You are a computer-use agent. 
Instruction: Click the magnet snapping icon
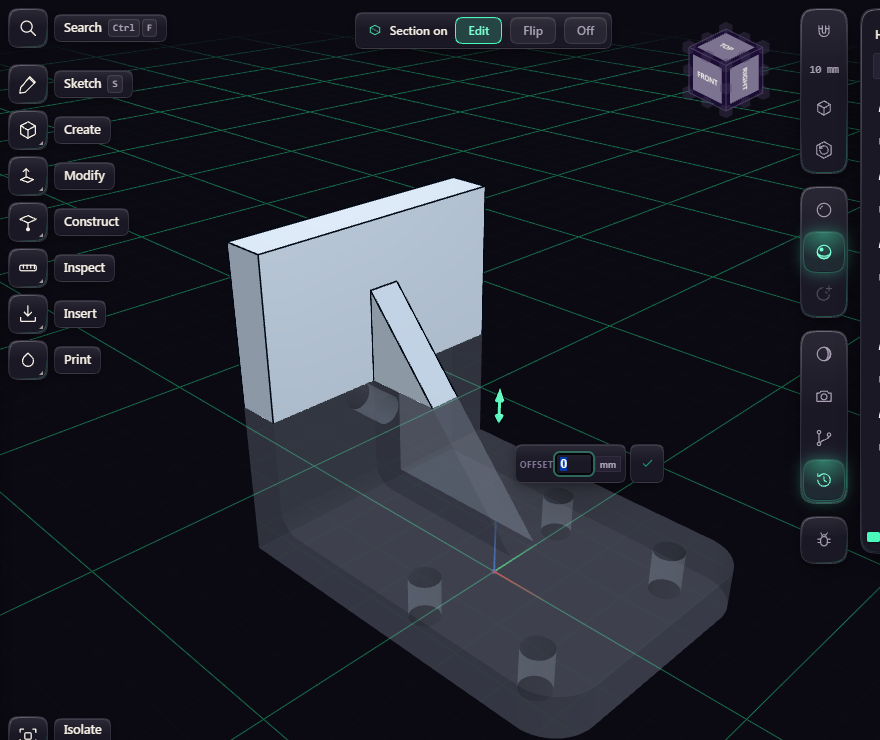[823, 31]
